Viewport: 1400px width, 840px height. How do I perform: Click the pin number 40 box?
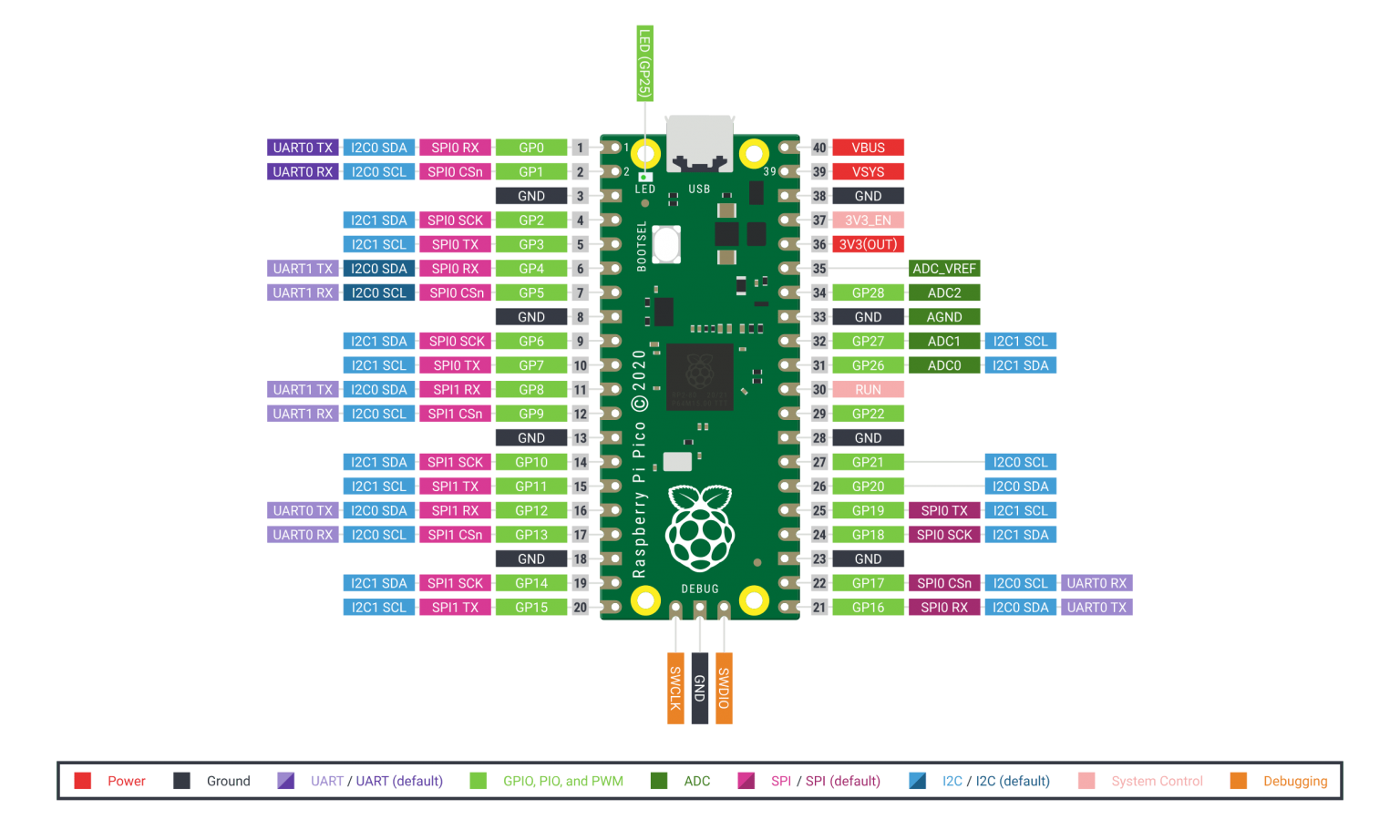coord(819,148)
